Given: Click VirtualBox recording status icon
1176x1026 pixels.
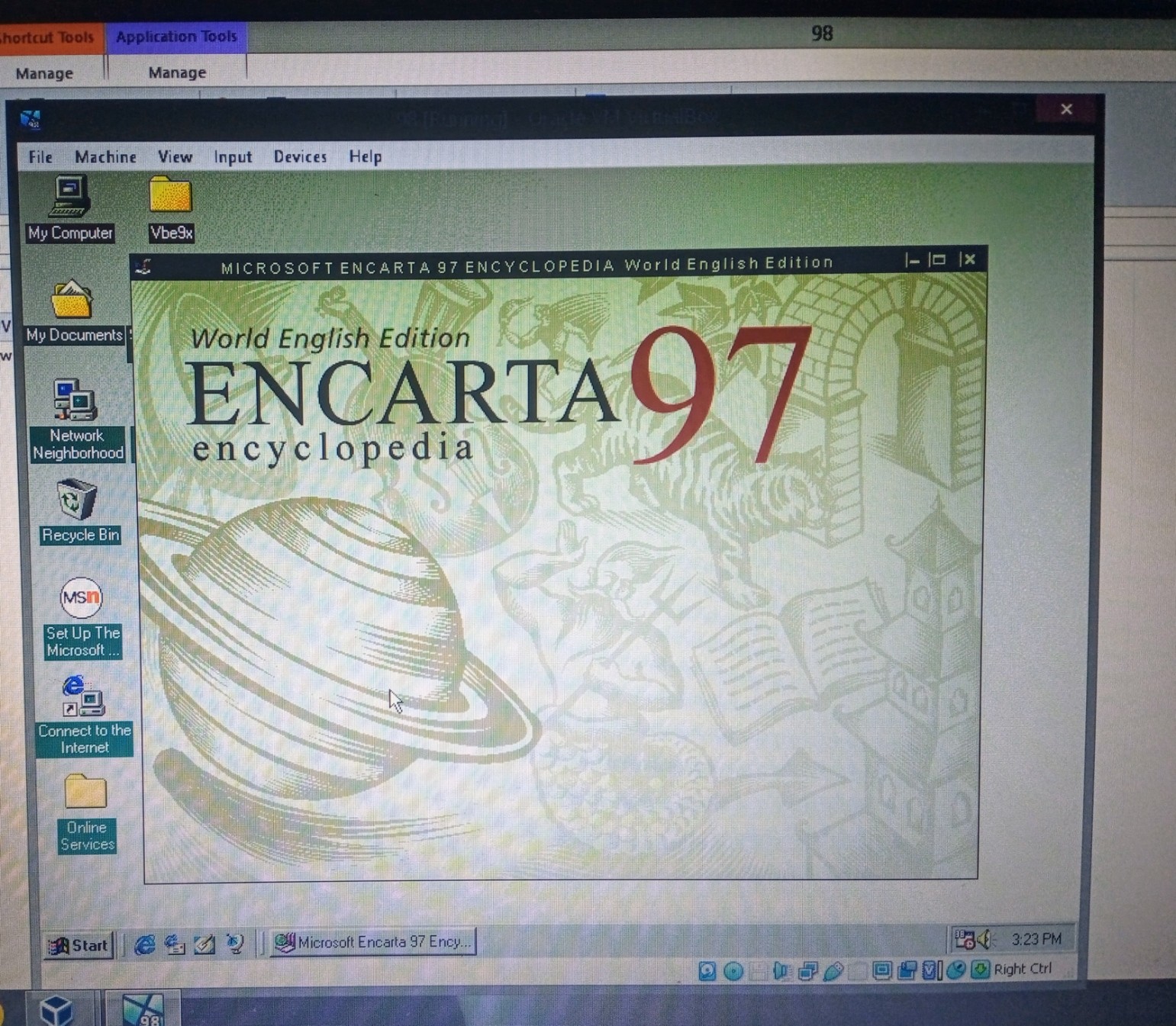Looking at the screenshot, I should (907, 970).
